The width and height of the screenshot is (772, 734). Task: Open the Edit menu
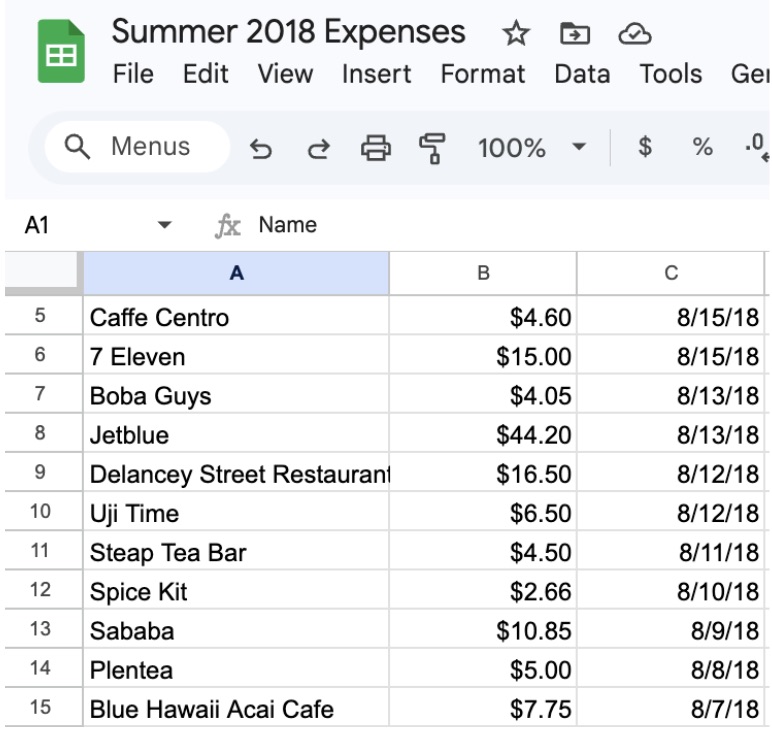pos(205,74)
